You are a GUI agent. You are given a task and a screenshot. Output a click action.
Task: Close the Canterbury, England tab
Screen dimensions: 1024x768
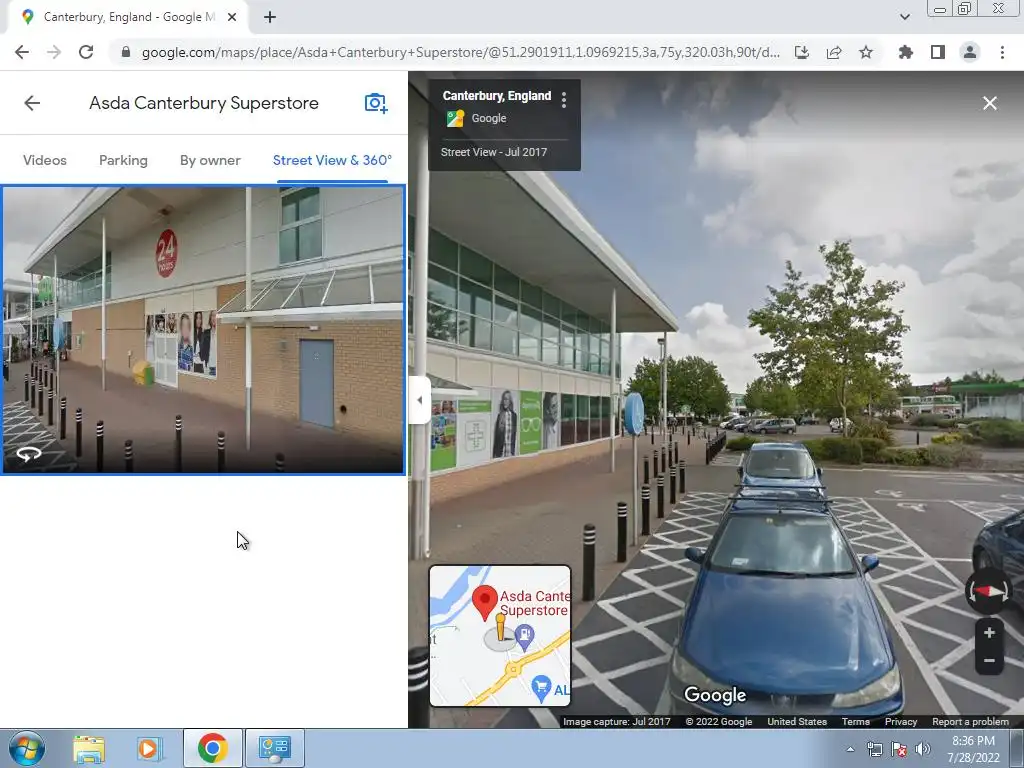231,18
